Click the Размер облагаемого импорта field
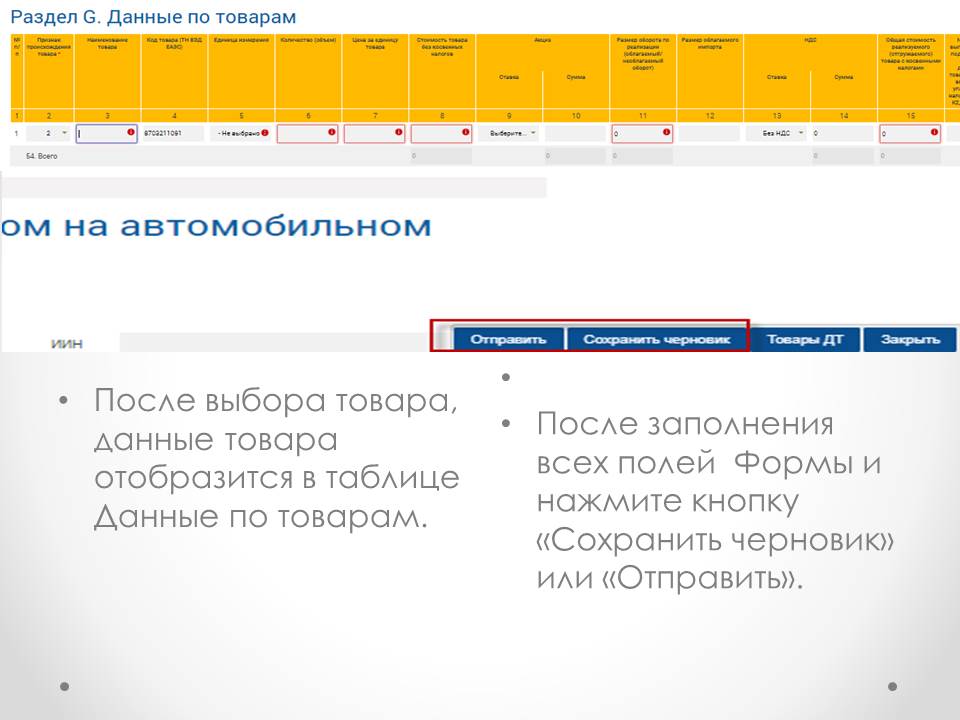This screenshot has width=960, height=720. point(709,133)
